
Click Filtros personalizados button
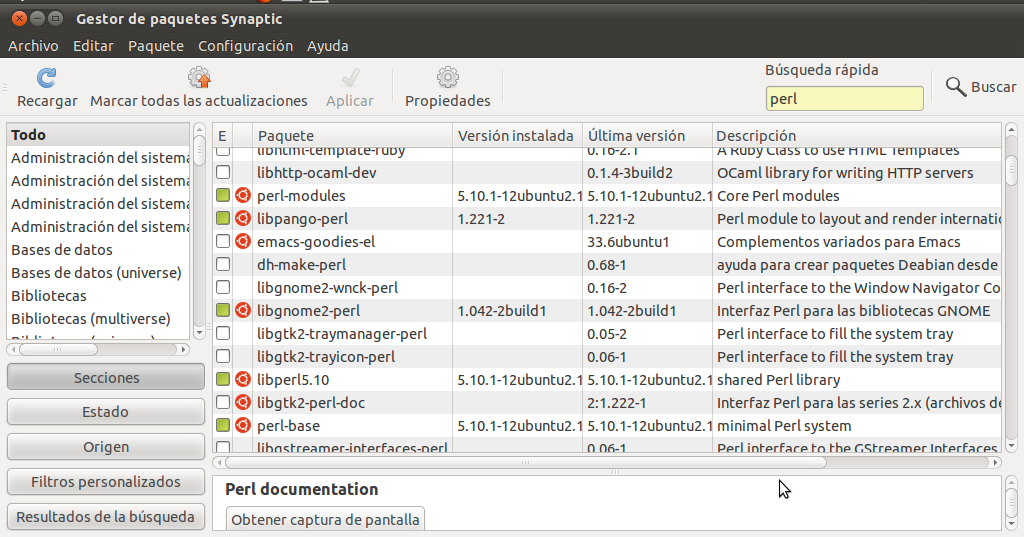106,481
